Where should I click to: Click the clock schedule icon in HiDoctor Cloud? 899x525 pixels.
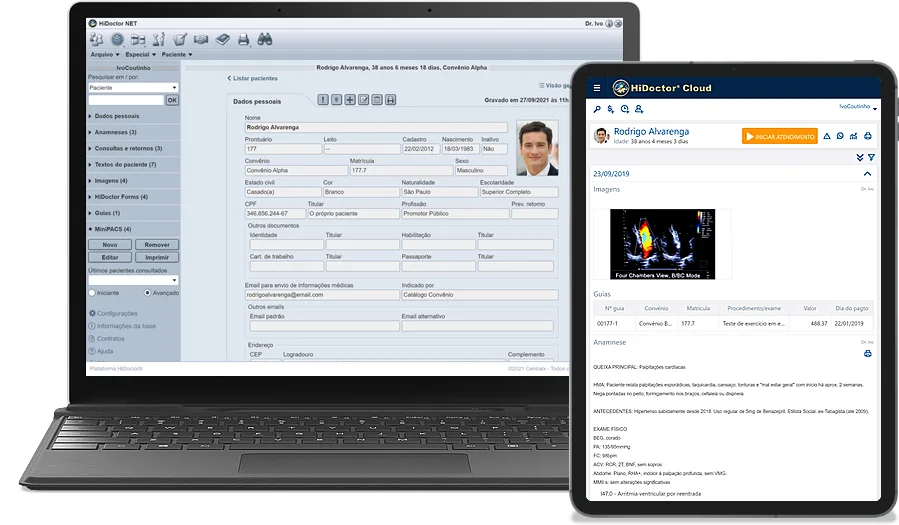pos(625,109)
